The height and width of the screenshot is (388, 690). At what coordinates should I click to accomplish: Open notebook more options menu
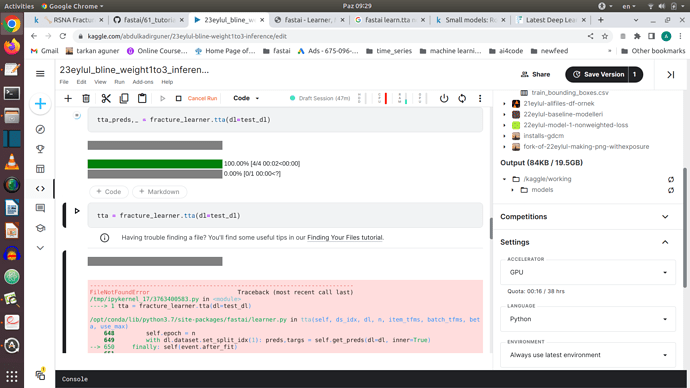coord(480,99)
